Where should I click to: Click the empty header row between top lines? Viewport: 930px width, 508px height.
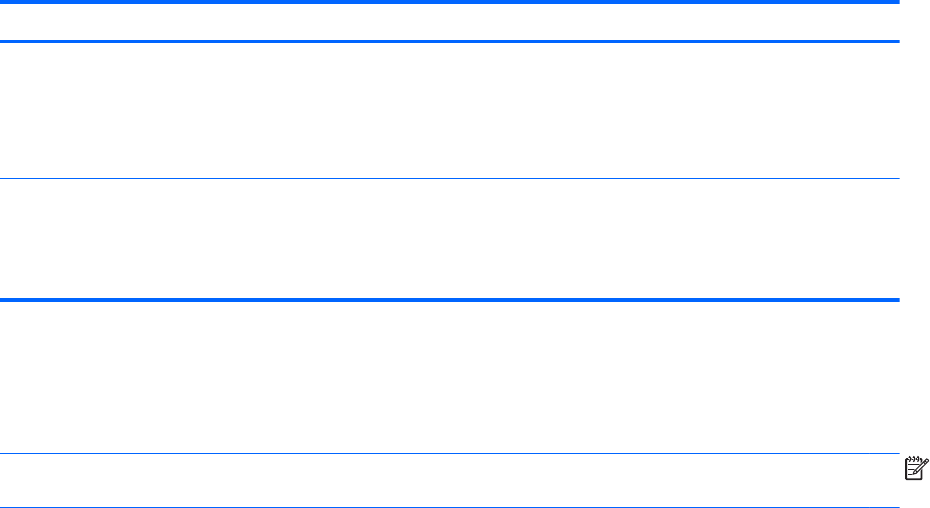[x=450, y=22]
